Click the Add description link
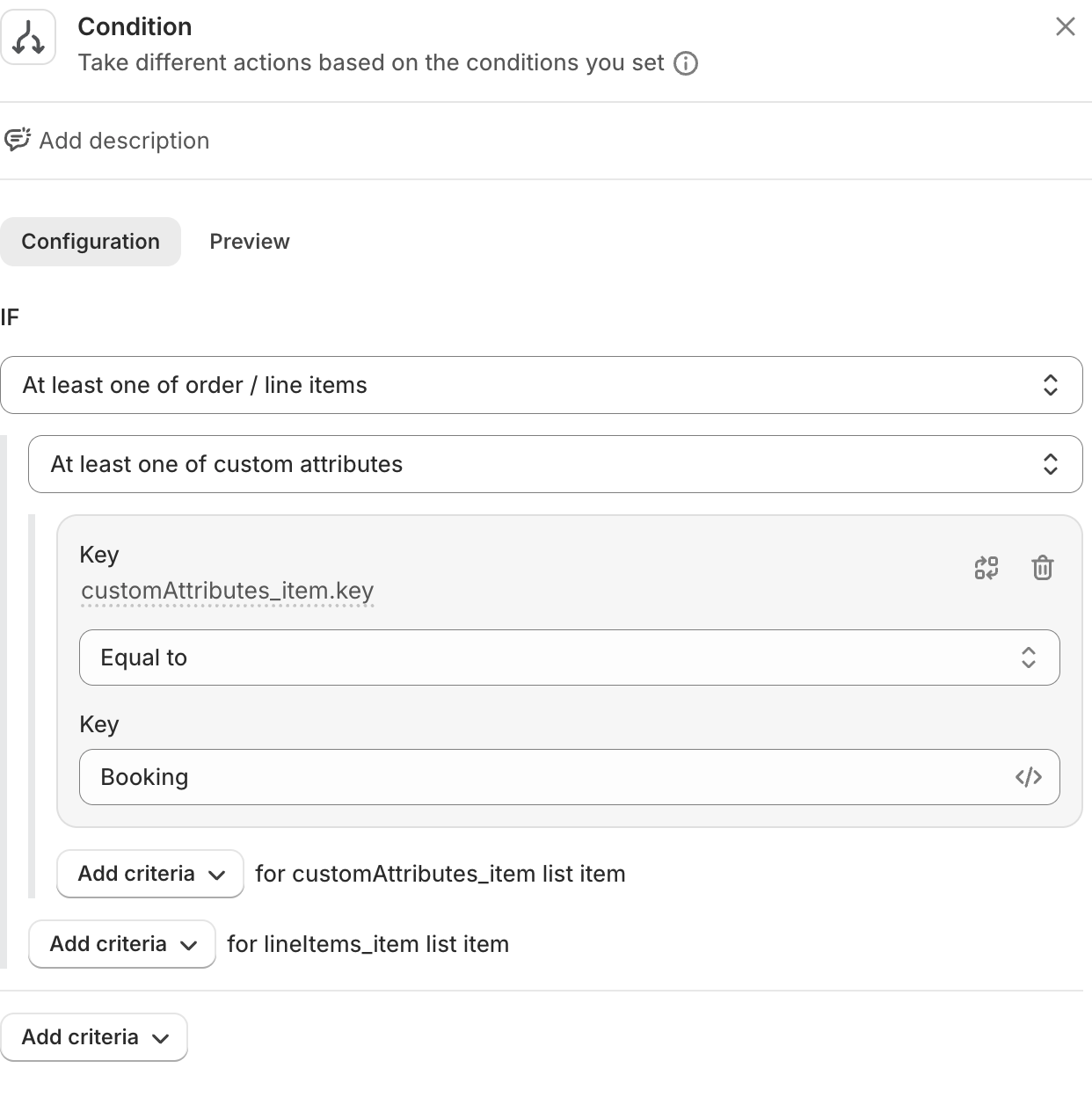This screenshot has width=1092, height=1097. pyautogui.click(x=124, y=141)
